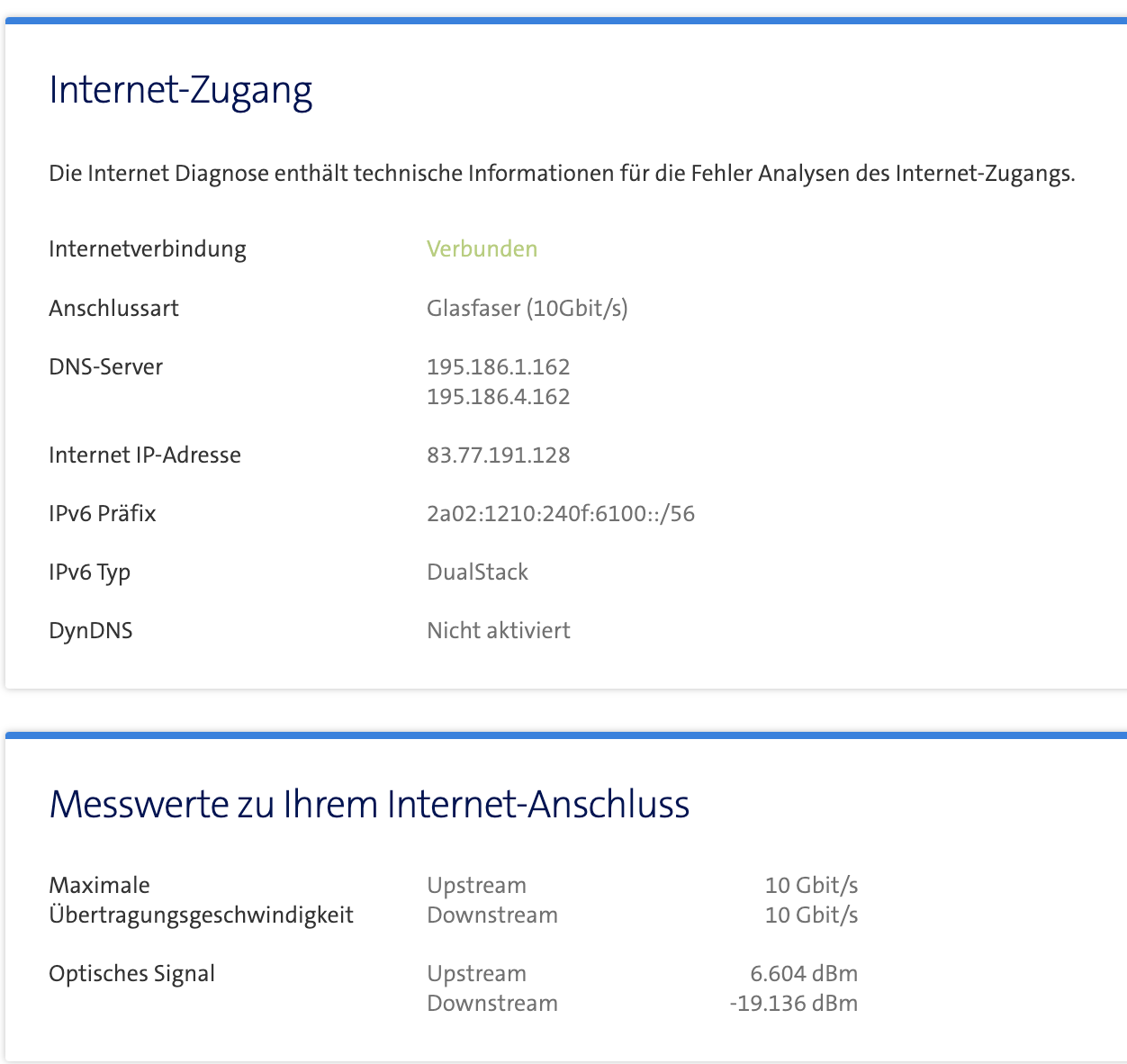Click the IPv6 Typ label

pyautogui.click(x=89, y=573)
